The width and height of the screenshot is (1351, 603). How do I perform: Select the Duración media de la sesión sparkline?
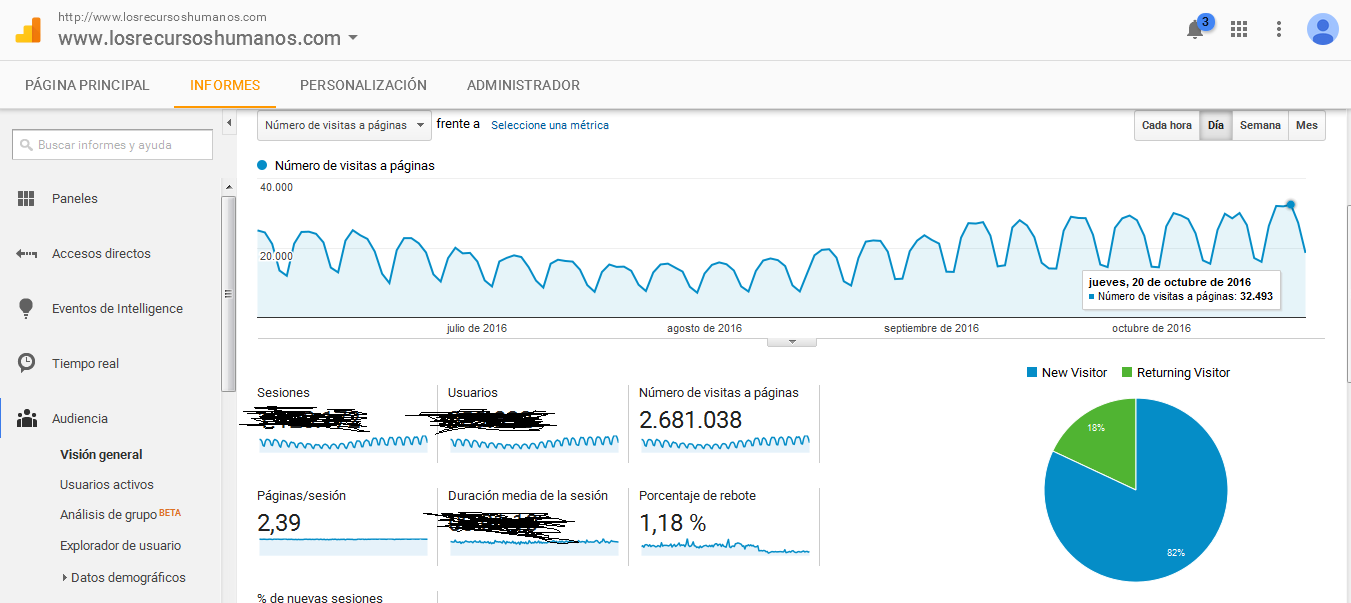pyautogui.click(x=534, y=545)
